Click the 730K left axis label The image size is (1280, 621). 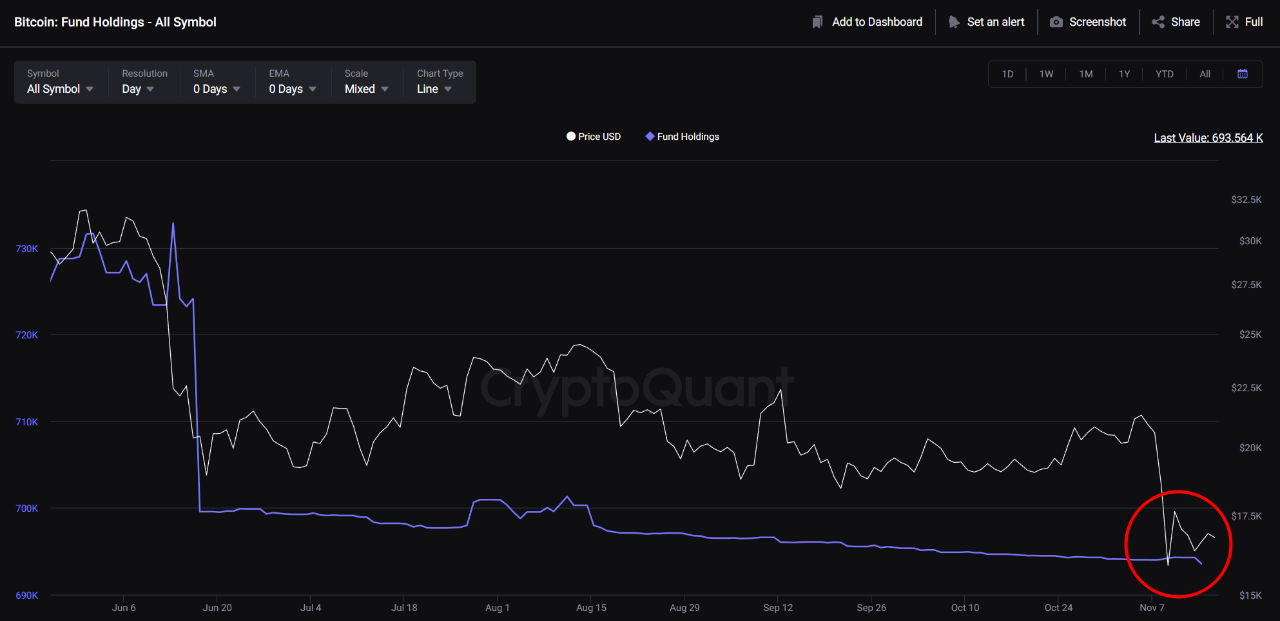27,249
